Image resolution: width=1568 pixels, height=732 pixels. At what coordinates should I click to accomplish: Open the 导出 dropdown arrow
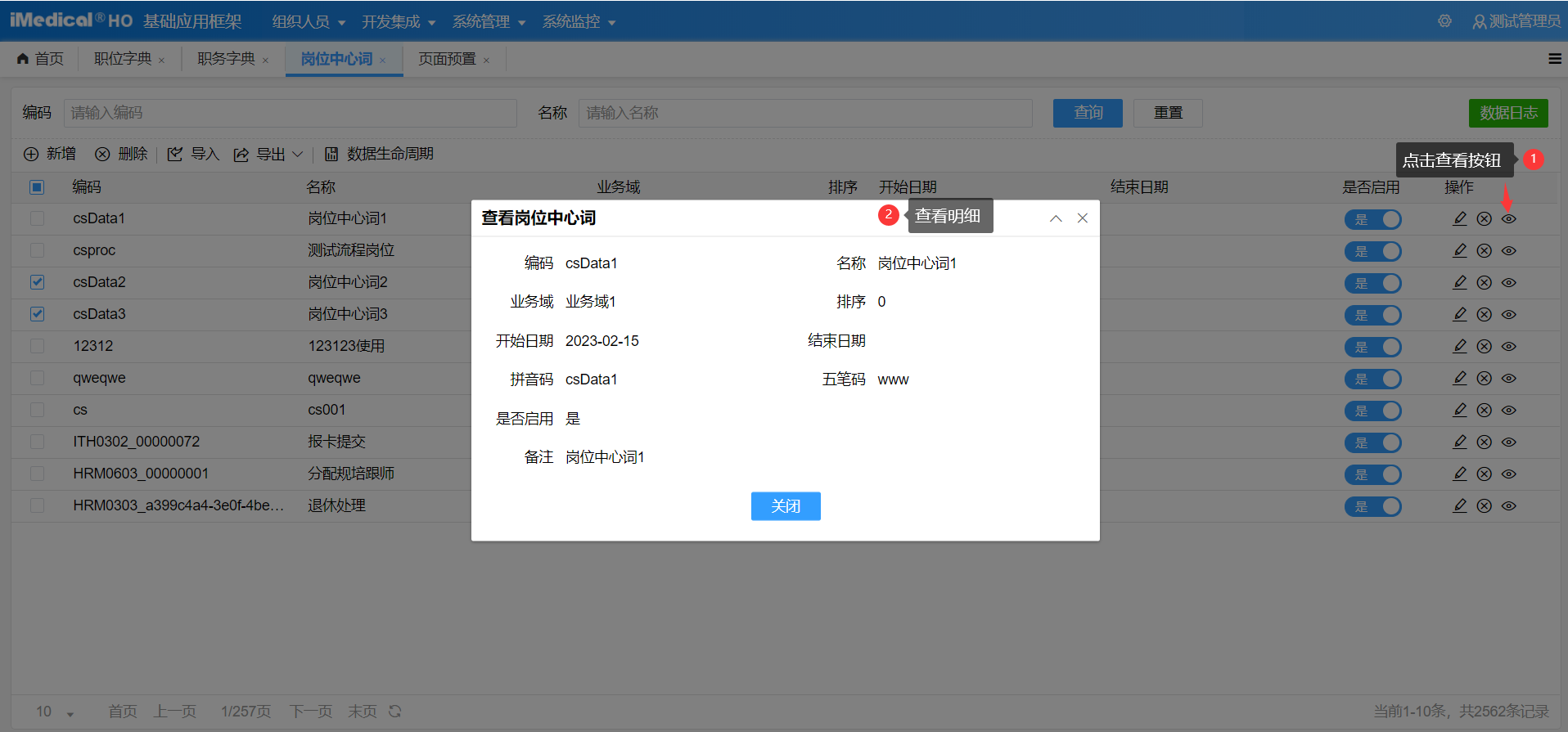pyautogui.click(x=298, y=154)
